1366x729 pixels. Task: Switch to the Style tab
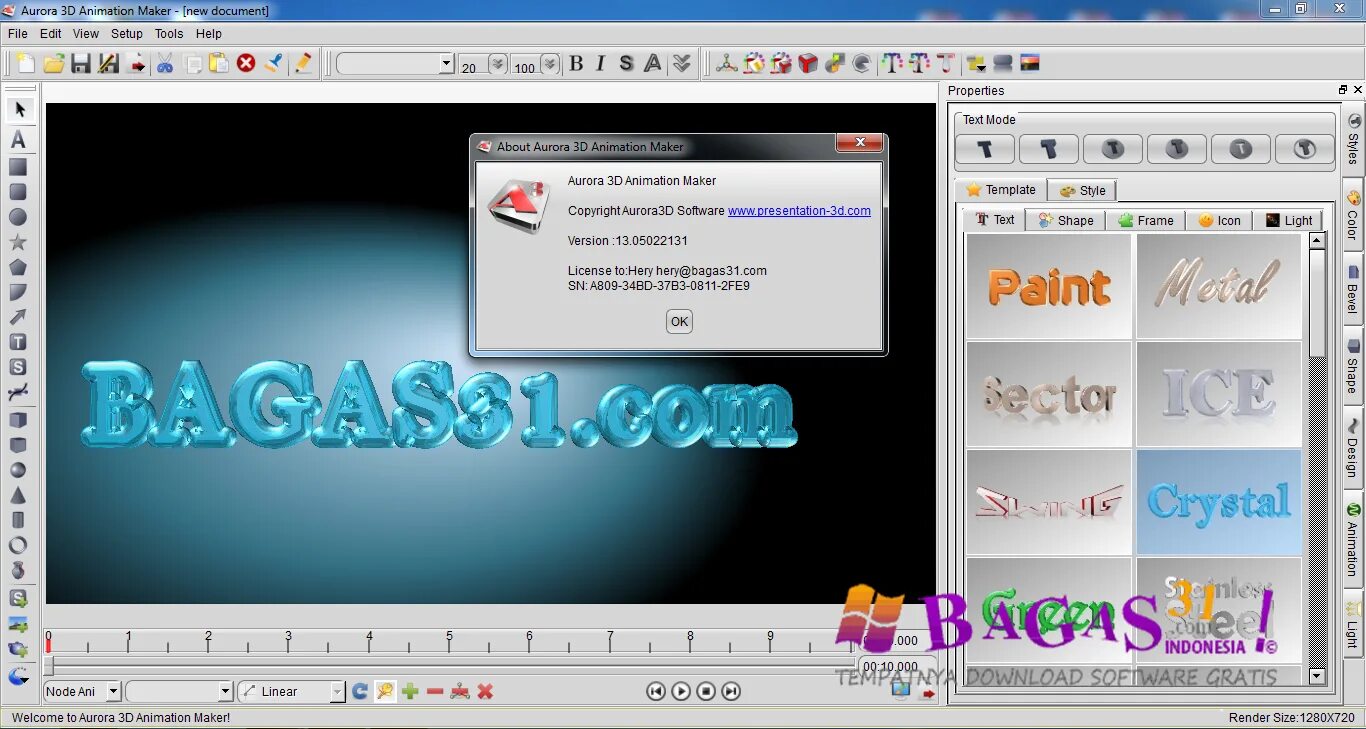pos(1082,190)
